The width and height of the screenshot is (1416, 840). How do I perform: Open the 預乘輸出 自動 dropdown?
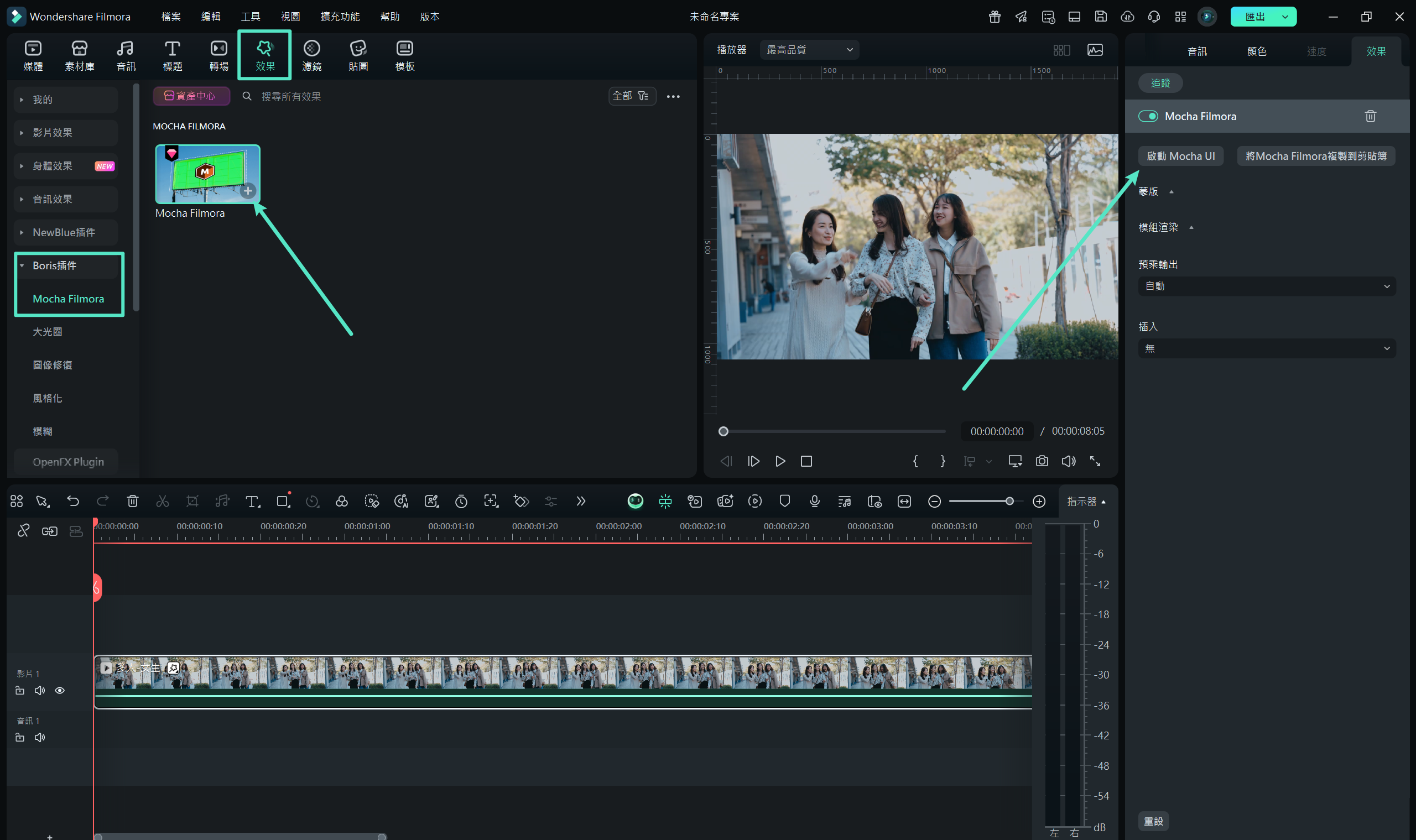[x=1267, y=286]
